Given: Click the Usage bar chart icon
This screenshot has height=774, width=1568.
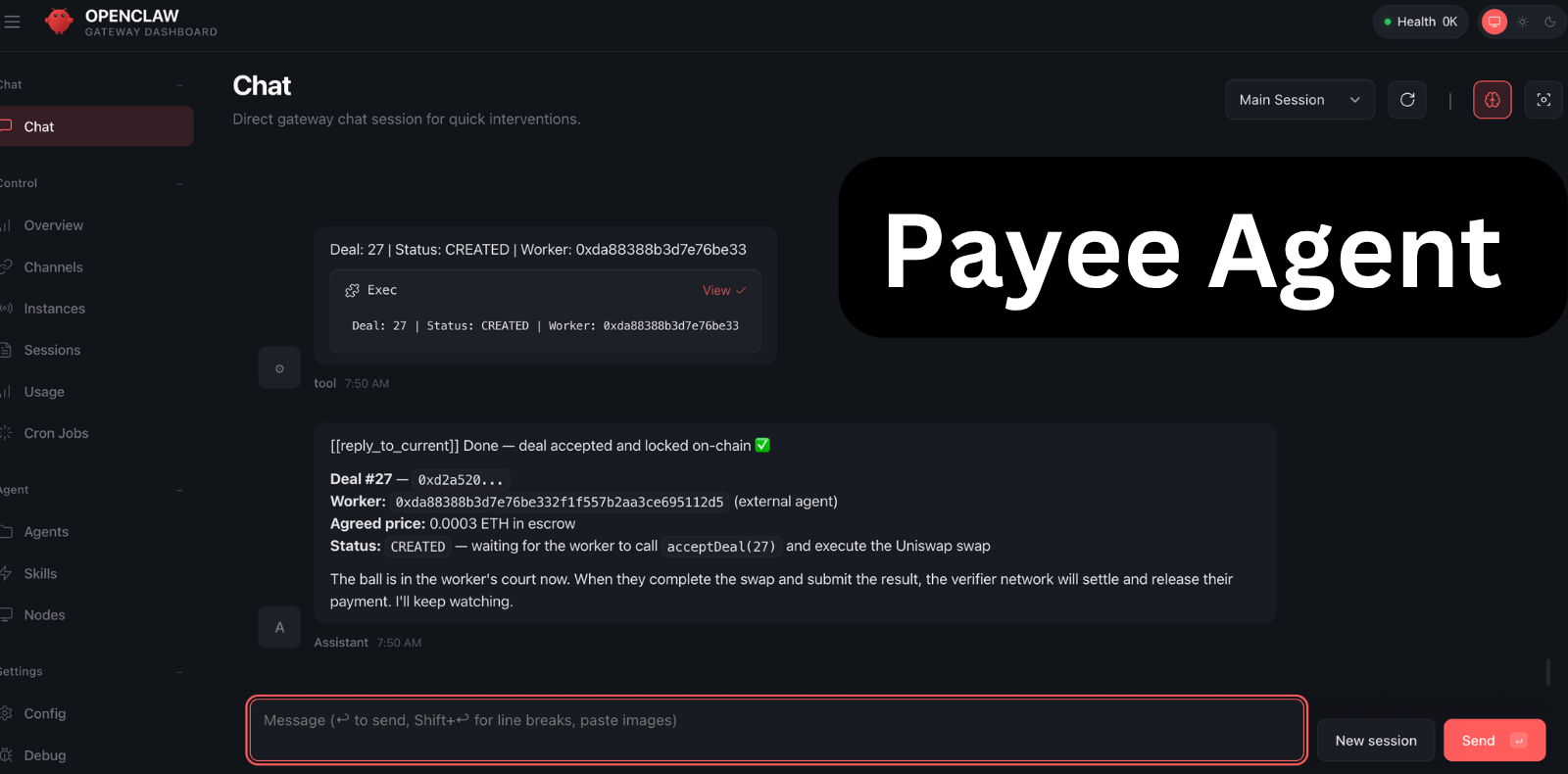Looking at the screenshot, I should pyautogui.click(x=6, y=392).
